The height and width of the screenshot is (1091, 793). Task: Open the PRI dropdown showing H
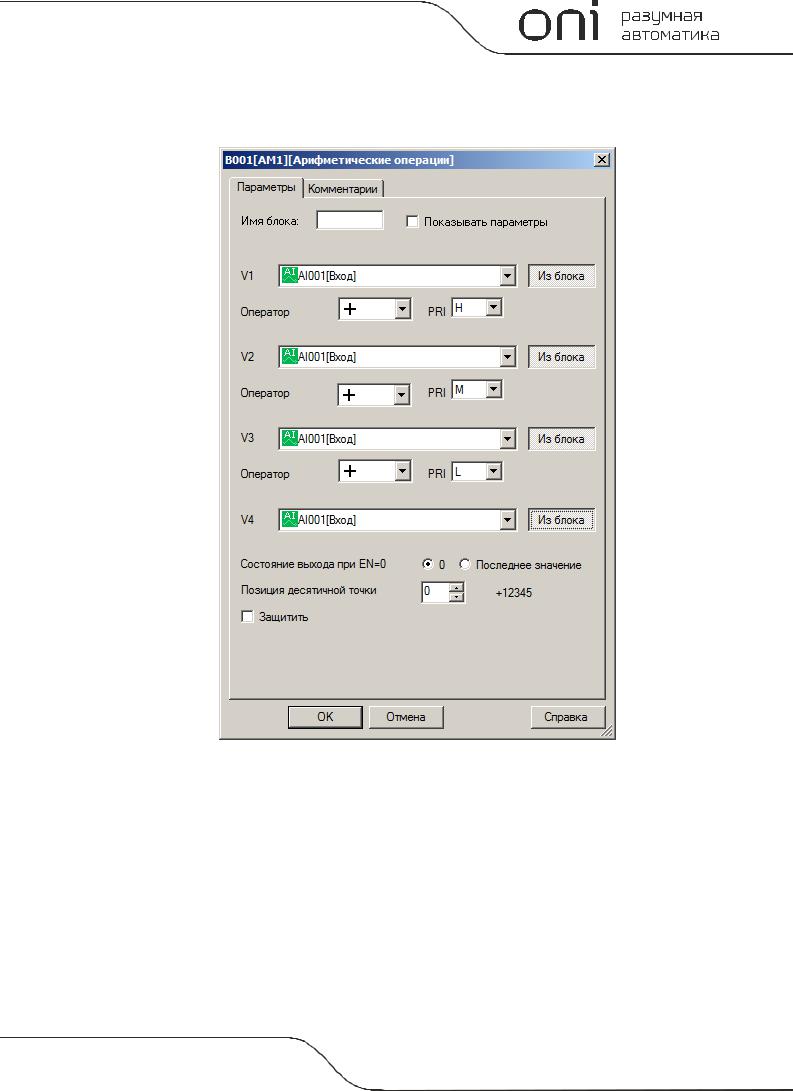tap(494, 308)
